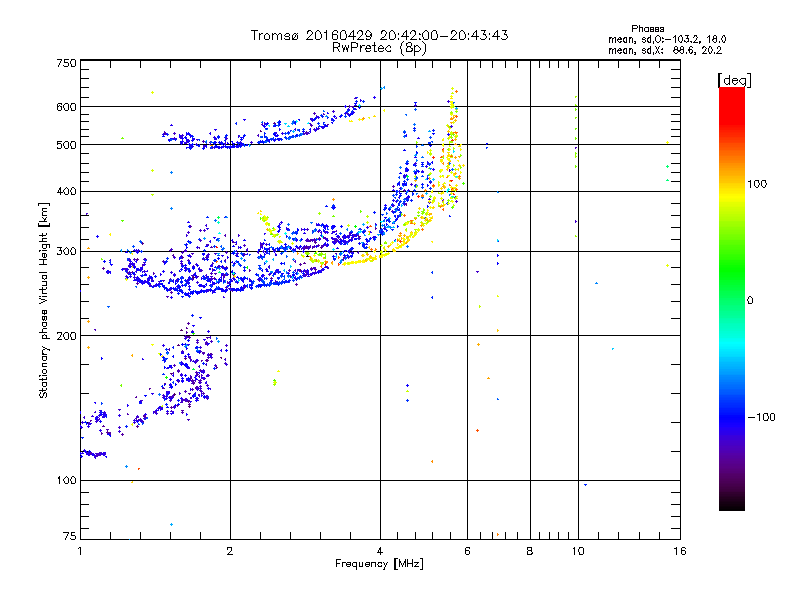Screen dimensions: 800x600
Task: Click the '0' colorbar tick label
Action: pos(750,301)
